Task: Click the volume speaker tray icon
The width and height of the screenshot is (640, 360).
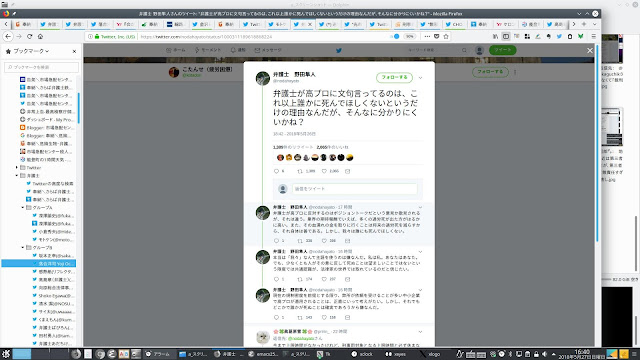Action: coord(544,354)
